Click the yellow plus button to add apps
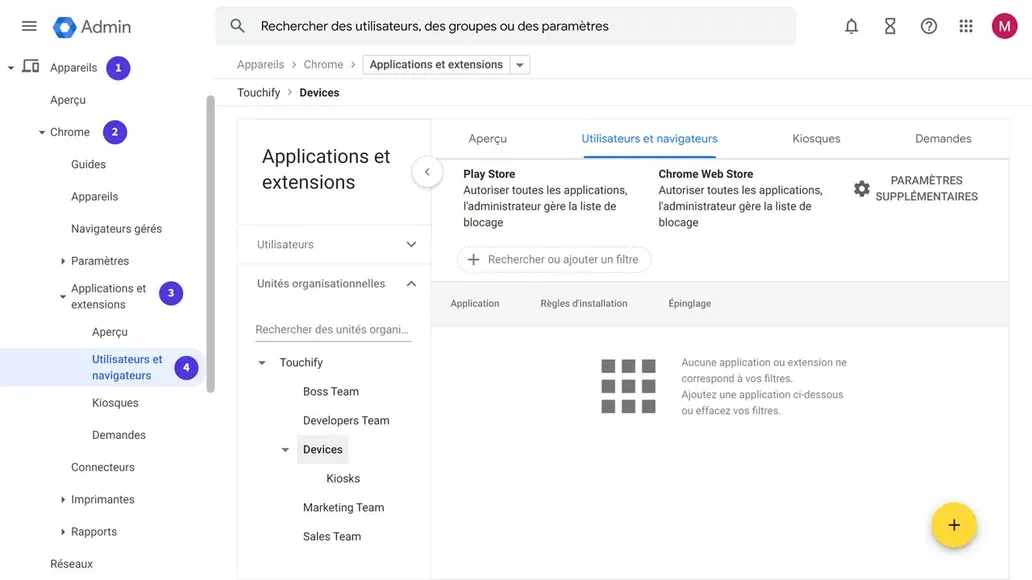This screenshot has height=580, width=1032. pos(954,524)
